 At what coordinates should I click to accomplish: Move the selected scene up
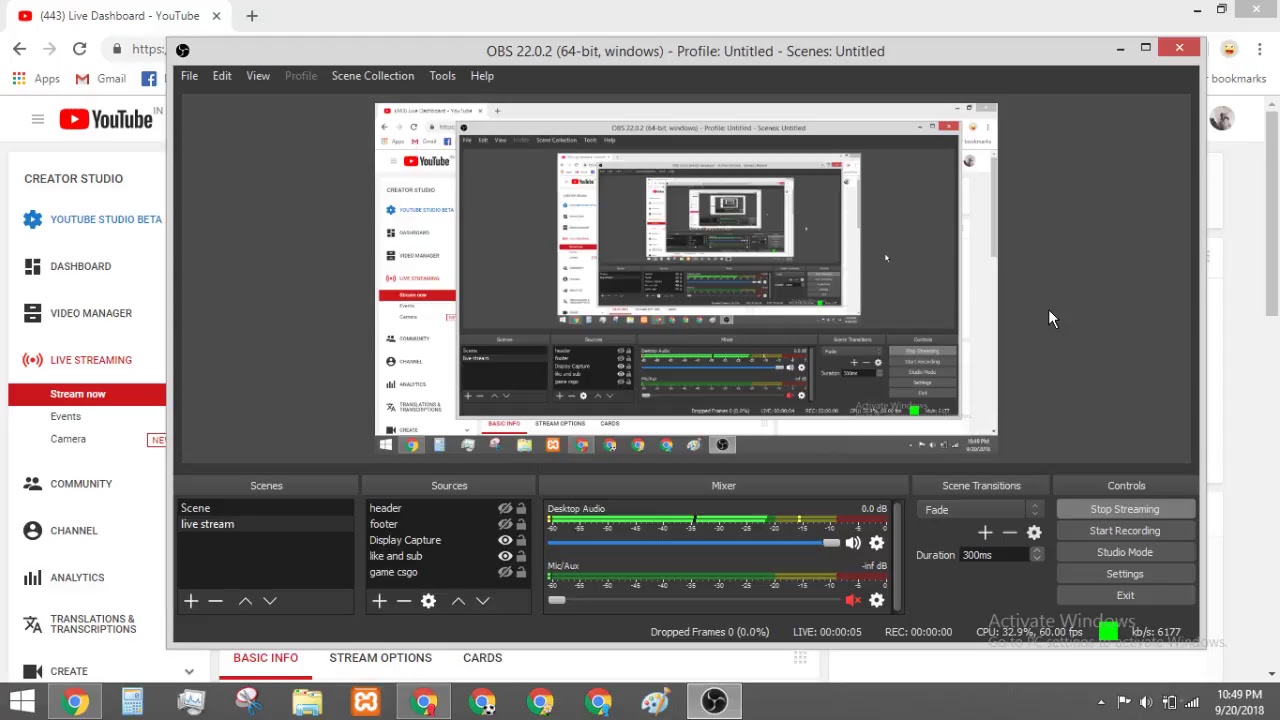tap(245, 601)
